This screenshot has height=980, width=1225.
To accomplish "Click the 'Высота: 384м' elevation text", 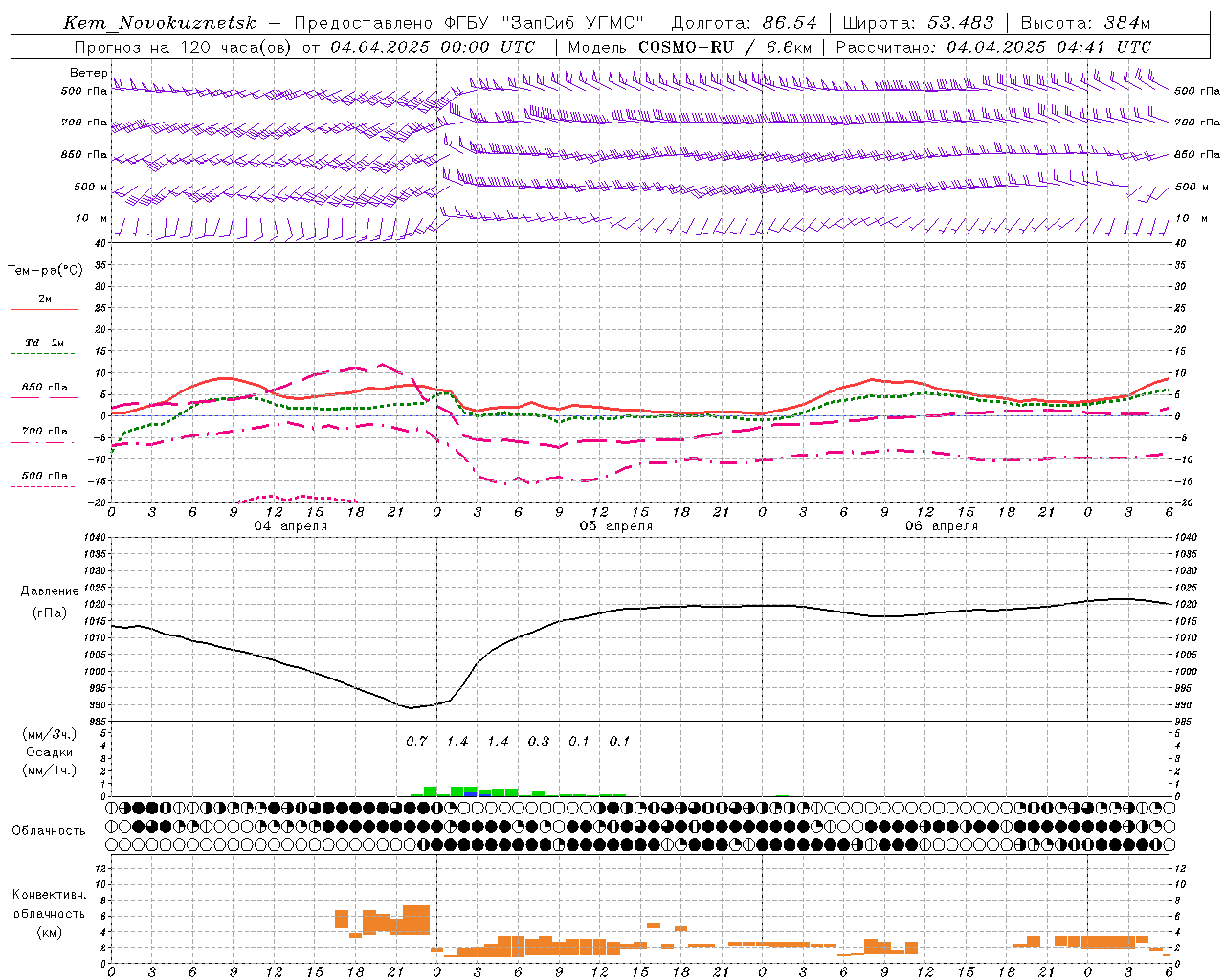I will [x=1085, y=23].
